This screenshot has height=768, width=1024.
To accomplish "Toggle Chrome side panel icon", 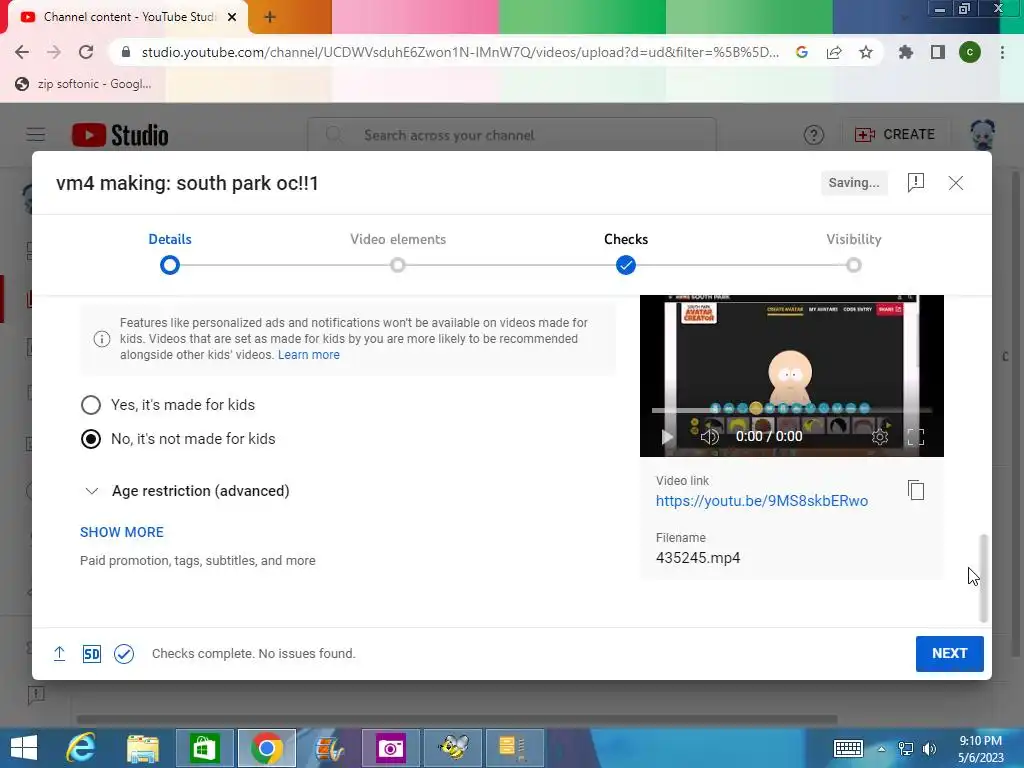I will [x=938, y=52].
